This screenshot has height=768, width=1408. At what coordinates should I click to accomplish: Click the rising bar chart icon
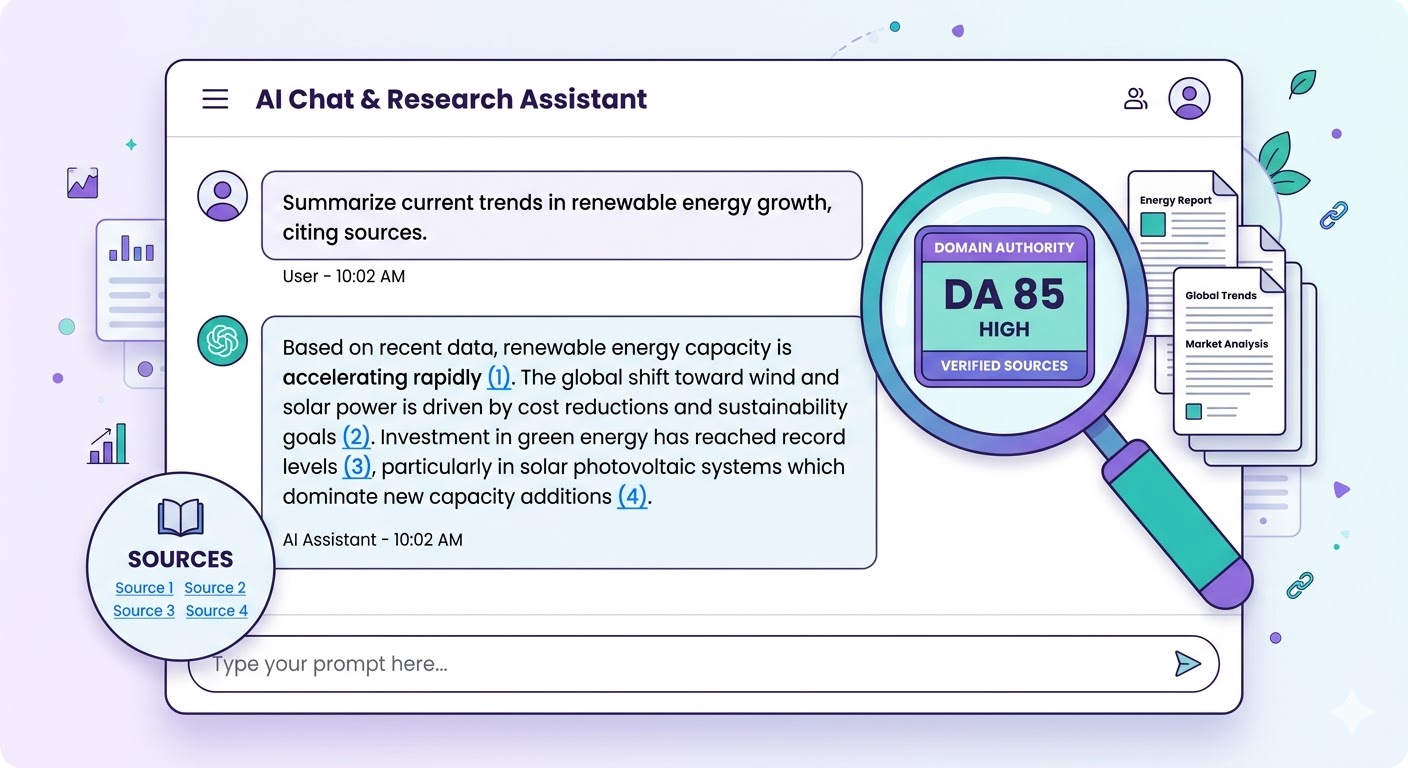pyautogui.click(x=108, y=444)
